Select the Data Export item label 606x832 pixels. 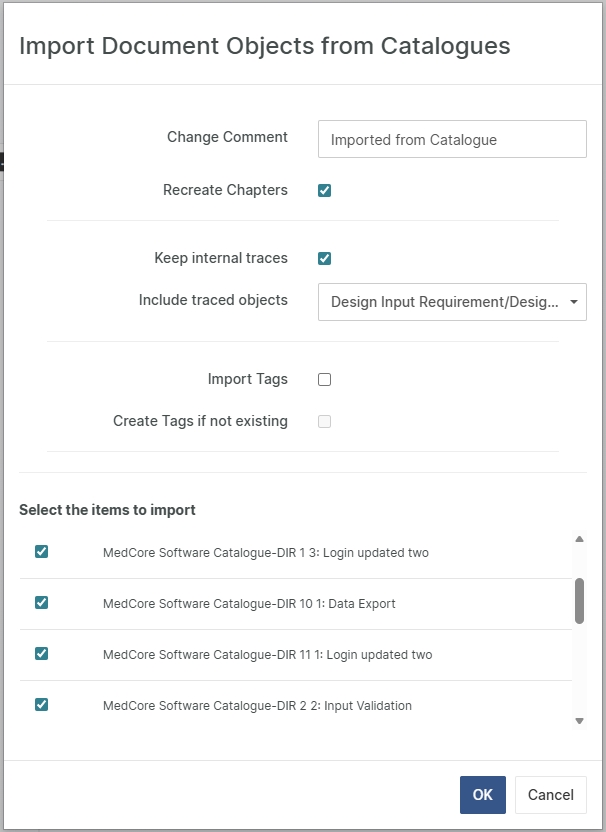point(249,604)
